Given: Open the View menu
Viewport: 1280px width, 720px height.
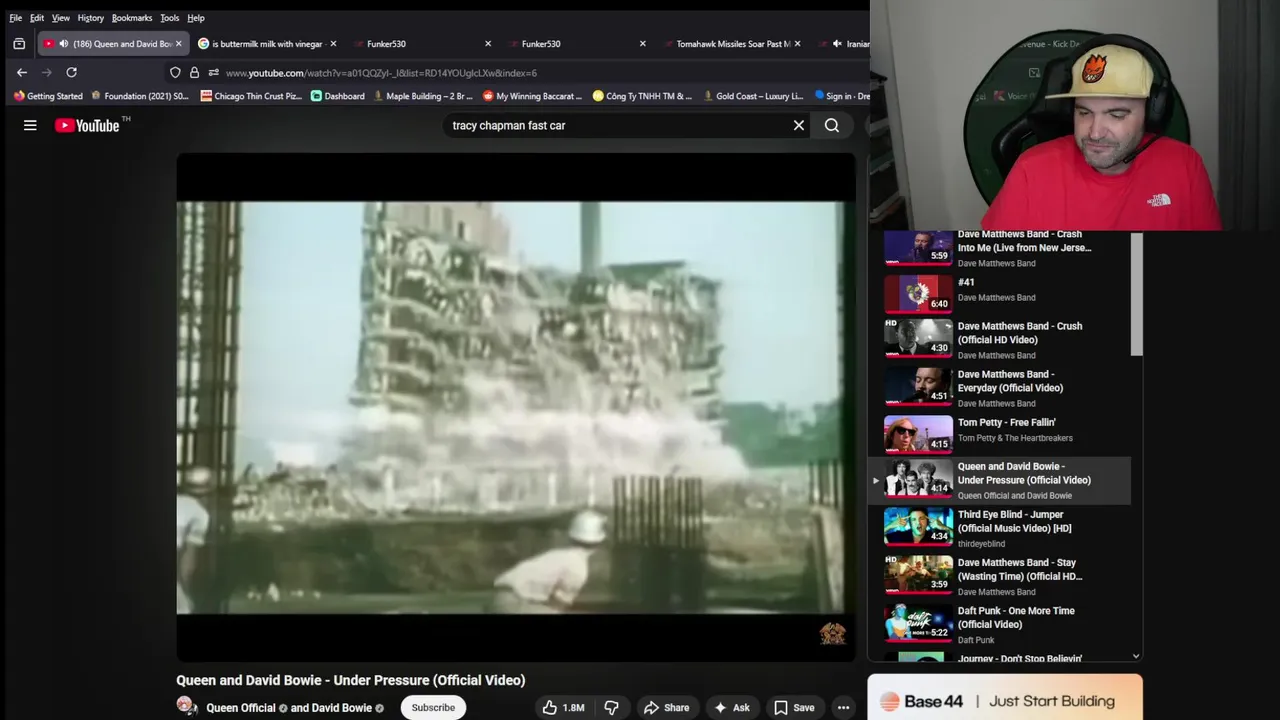Looking at the screenshot, I should pyautogui.click(x=61, y=18).
